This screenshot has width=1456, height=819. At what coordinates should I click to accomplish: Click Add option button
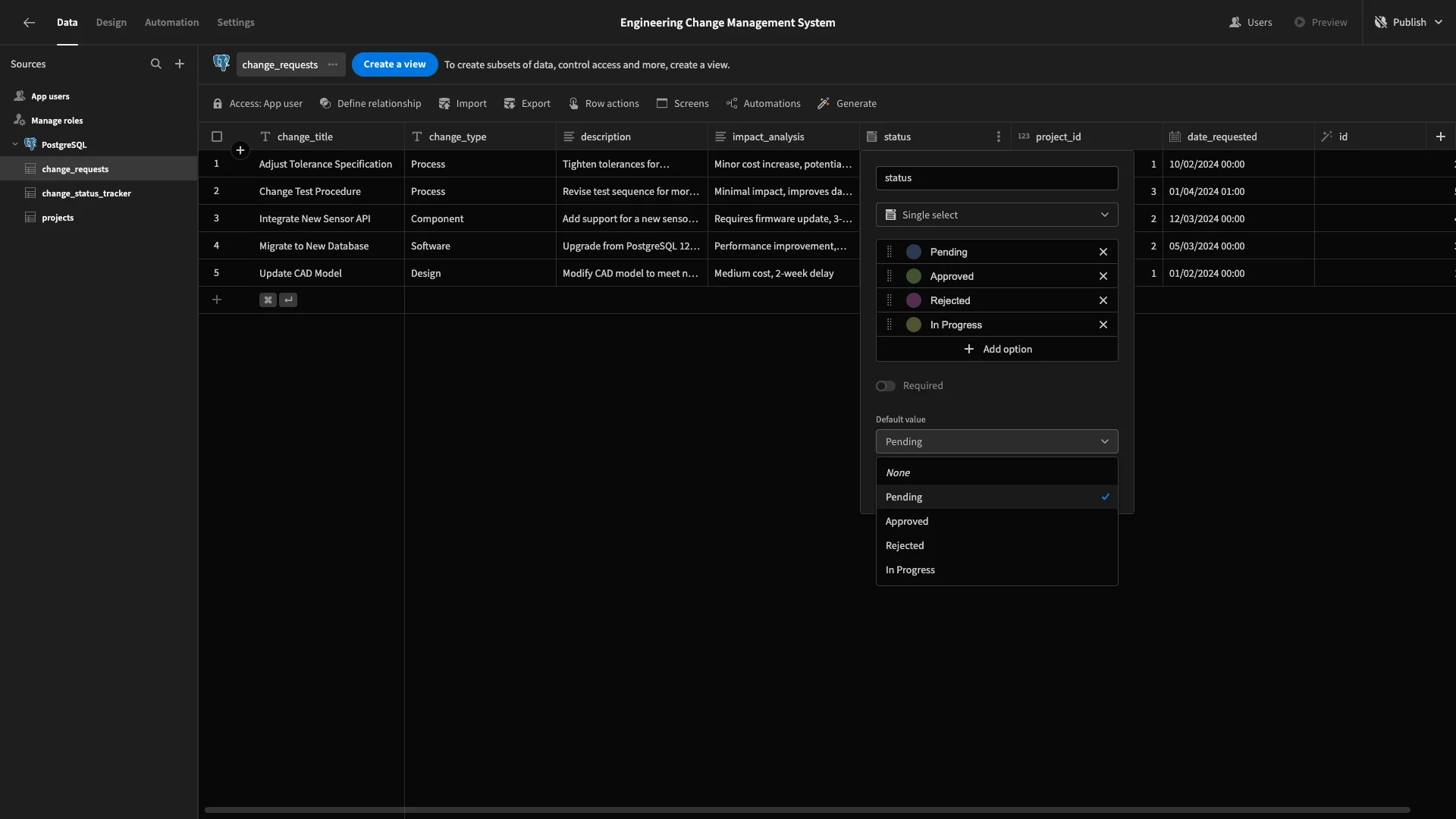pyautogui.click(x=996, y=349)
